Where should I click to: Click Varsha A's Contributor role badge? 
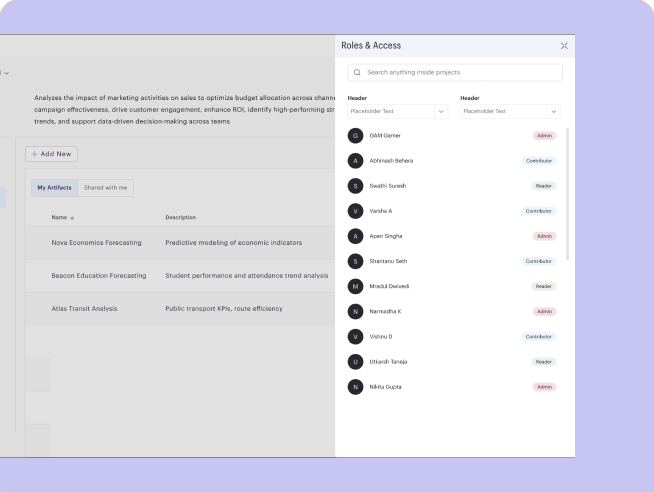pyautogui.click(x=539, y=211)
